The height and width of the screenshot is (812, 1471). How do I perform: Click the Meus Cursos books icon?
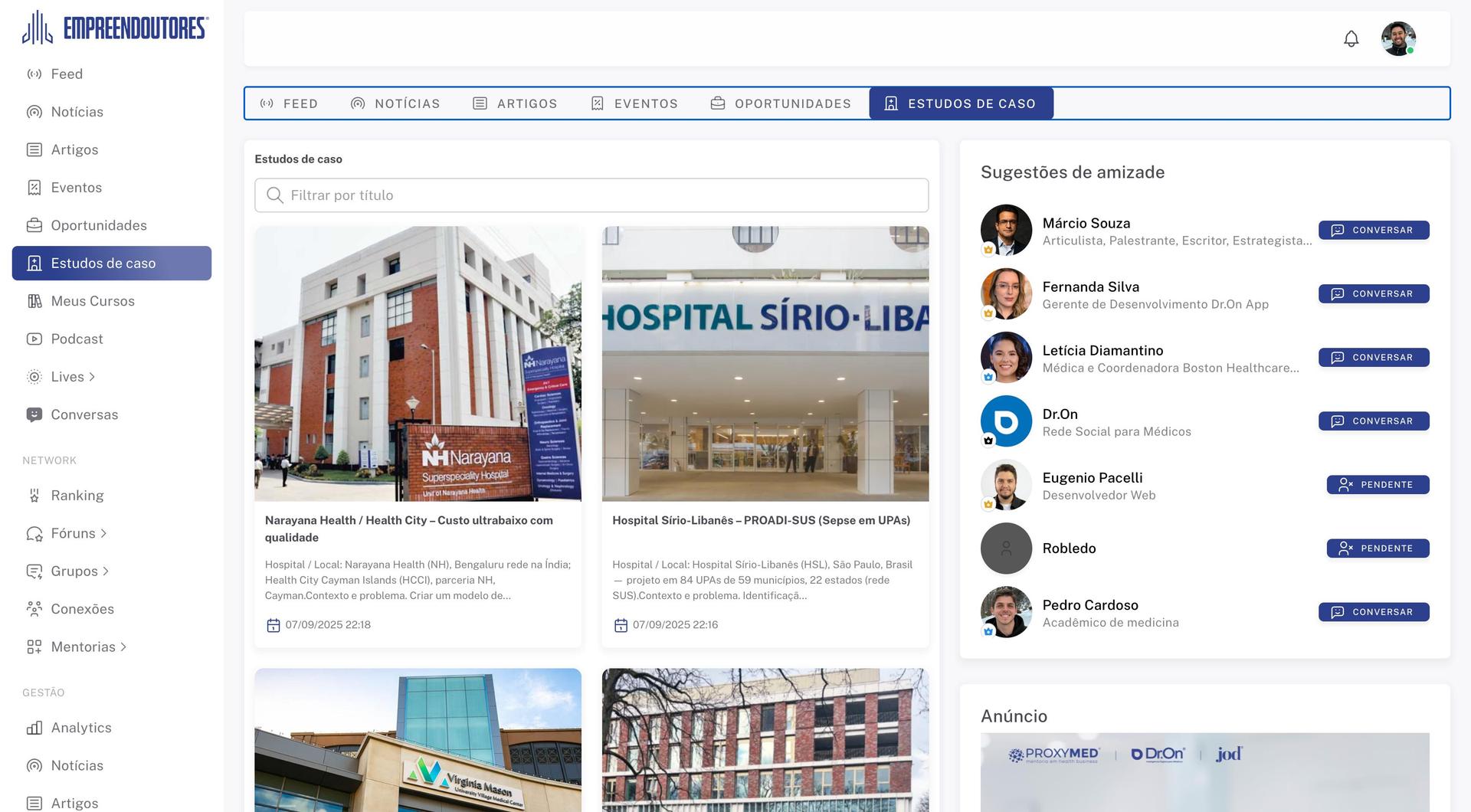34,301
